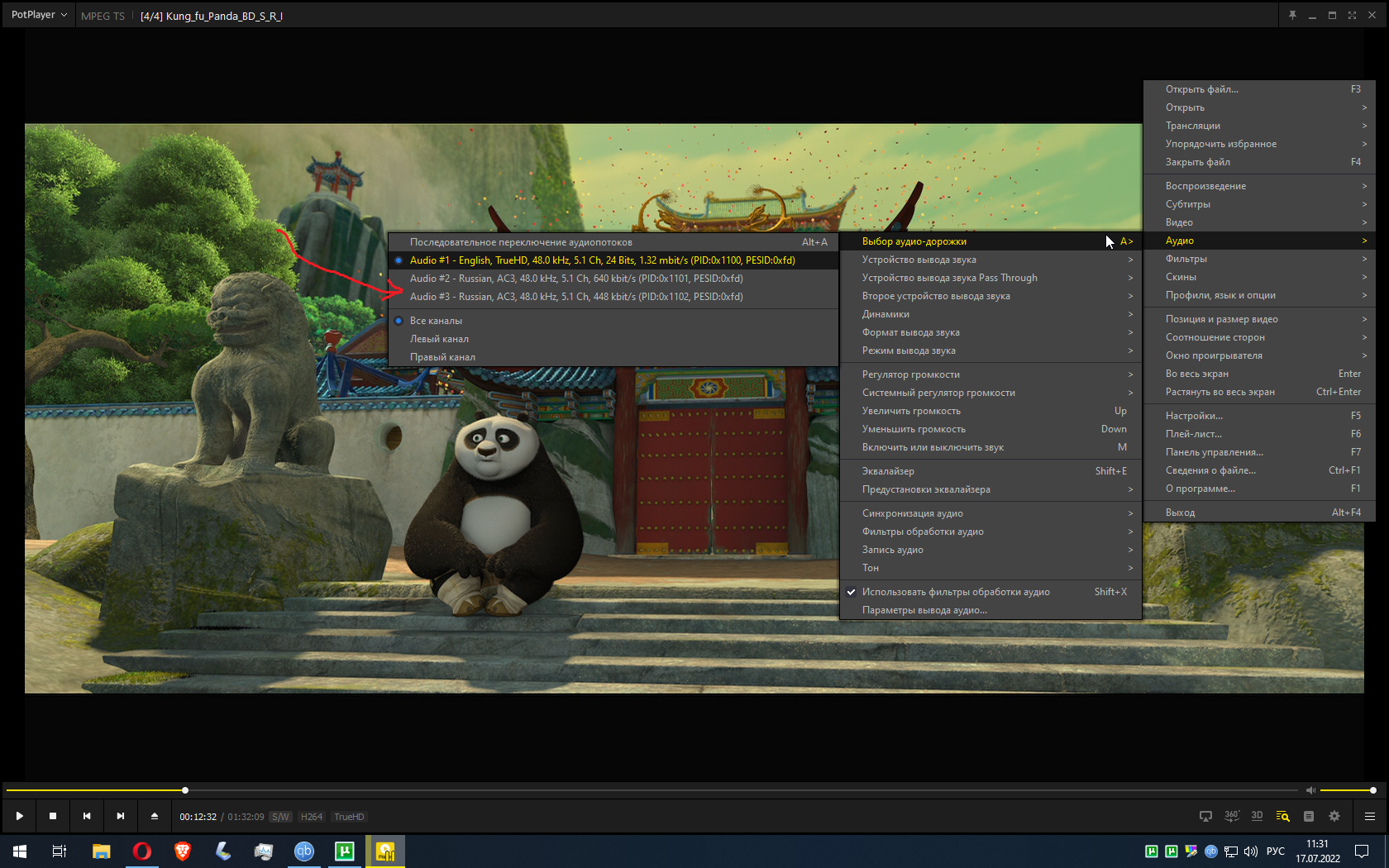
Task: Stop the video with the Stop button
Action: [x=53, y=816]
